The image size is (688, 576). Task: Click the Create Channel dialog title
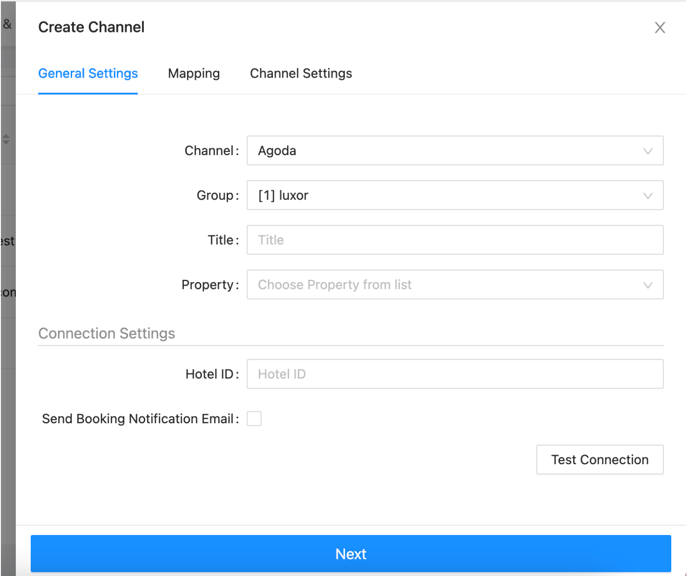(x=91, y=27)
